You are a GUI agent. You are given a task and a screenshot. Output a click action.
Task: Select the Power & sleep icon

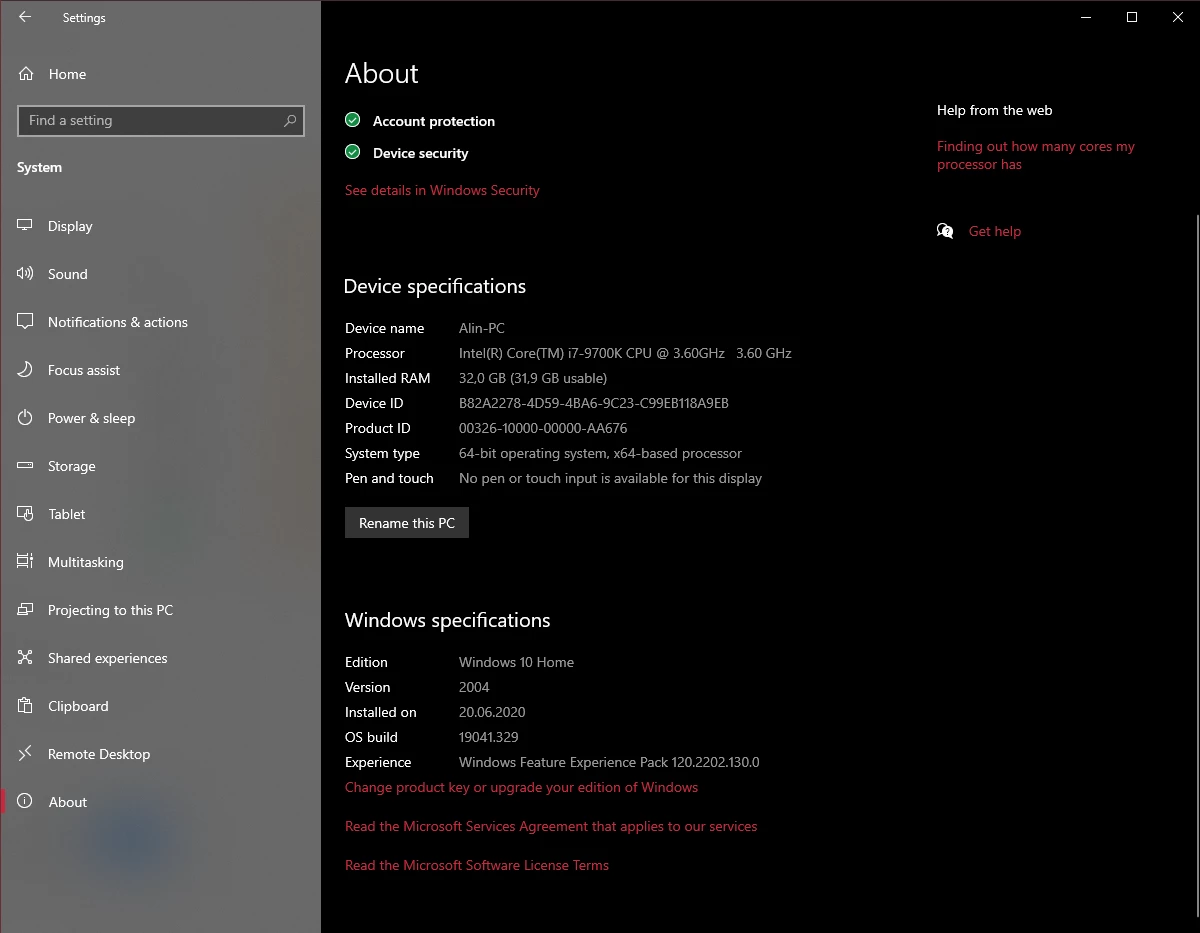(26, 418)
